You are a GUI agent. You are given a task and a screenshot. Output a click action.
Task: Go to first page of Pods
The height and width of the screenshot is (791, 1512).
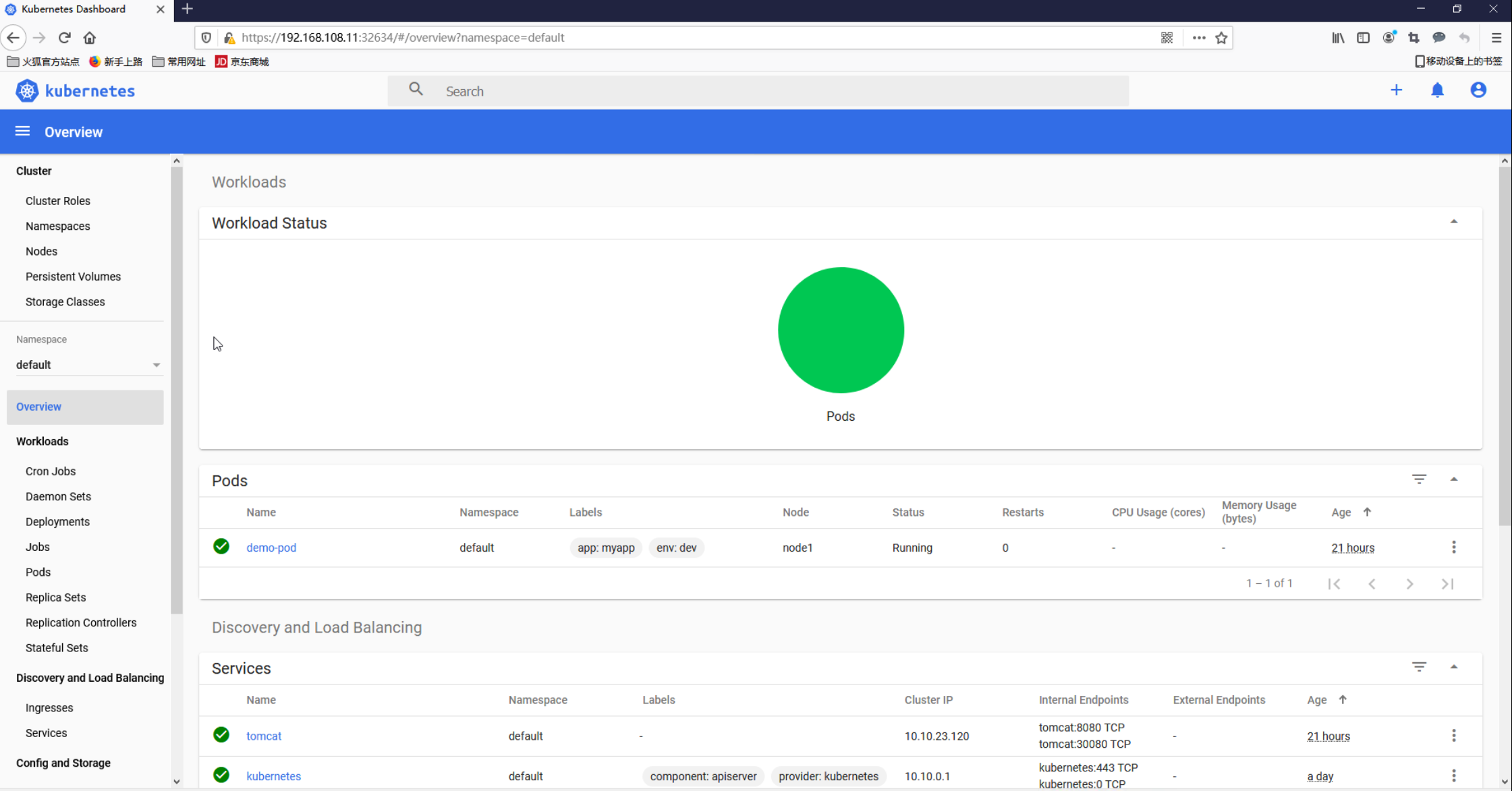[x=1334, y=584]
